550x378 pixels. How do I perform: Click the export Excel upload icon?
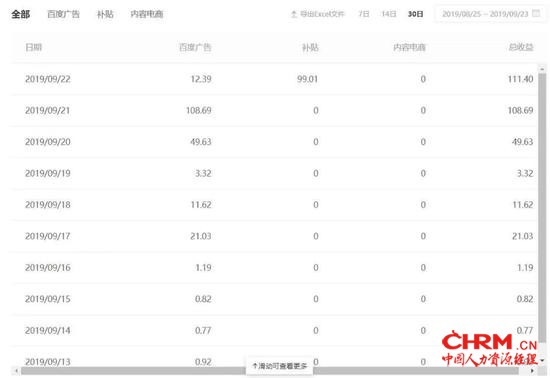(x=294, y=14)
